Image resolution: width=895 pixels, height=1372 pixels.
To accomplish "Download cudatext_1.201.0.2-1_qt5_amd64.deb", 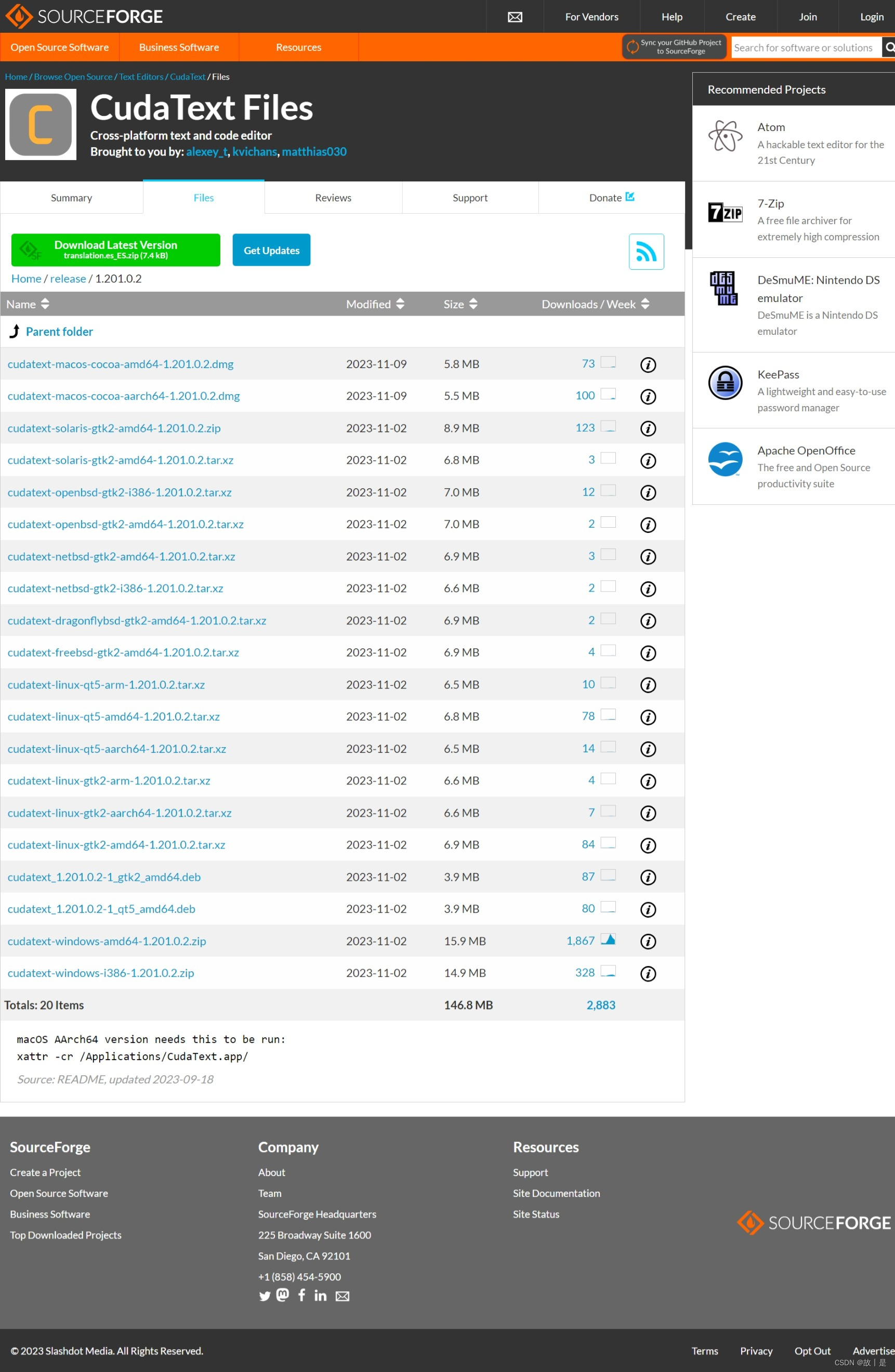I will (101, 909).
